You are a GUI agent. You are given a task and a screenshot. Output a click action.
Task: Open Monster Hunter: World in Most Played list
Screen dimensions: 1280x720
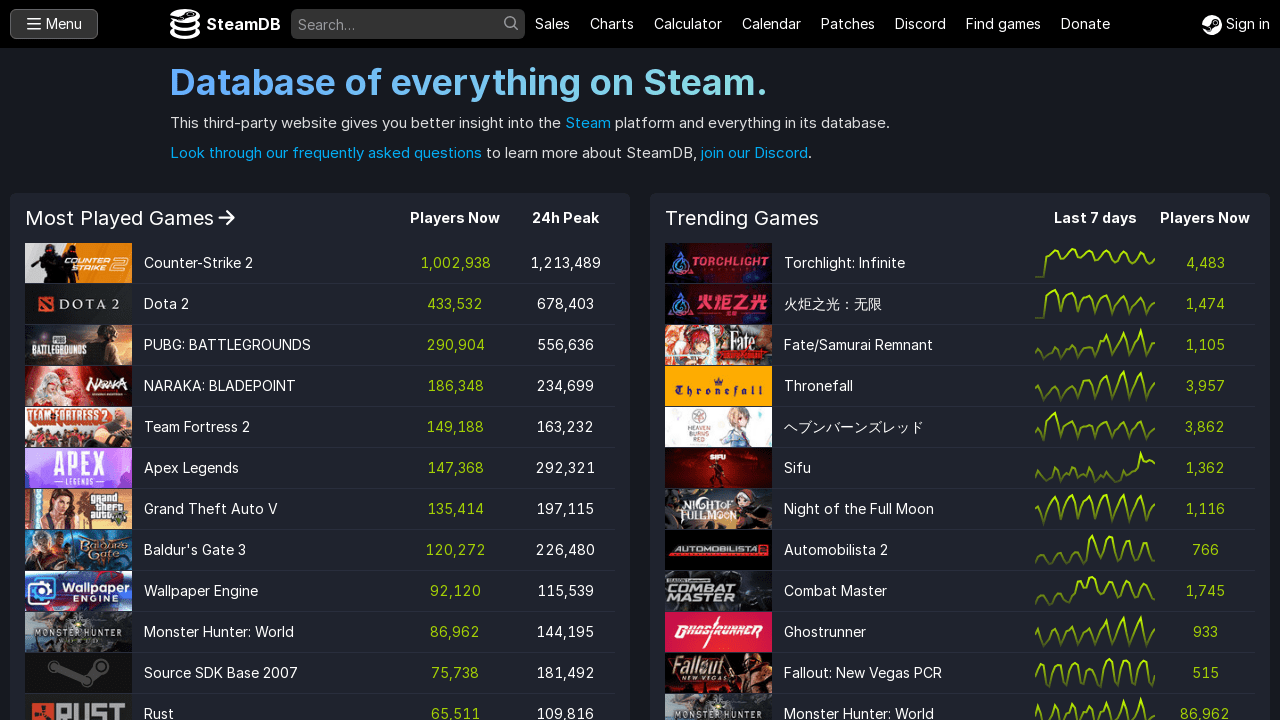(219, 632)
